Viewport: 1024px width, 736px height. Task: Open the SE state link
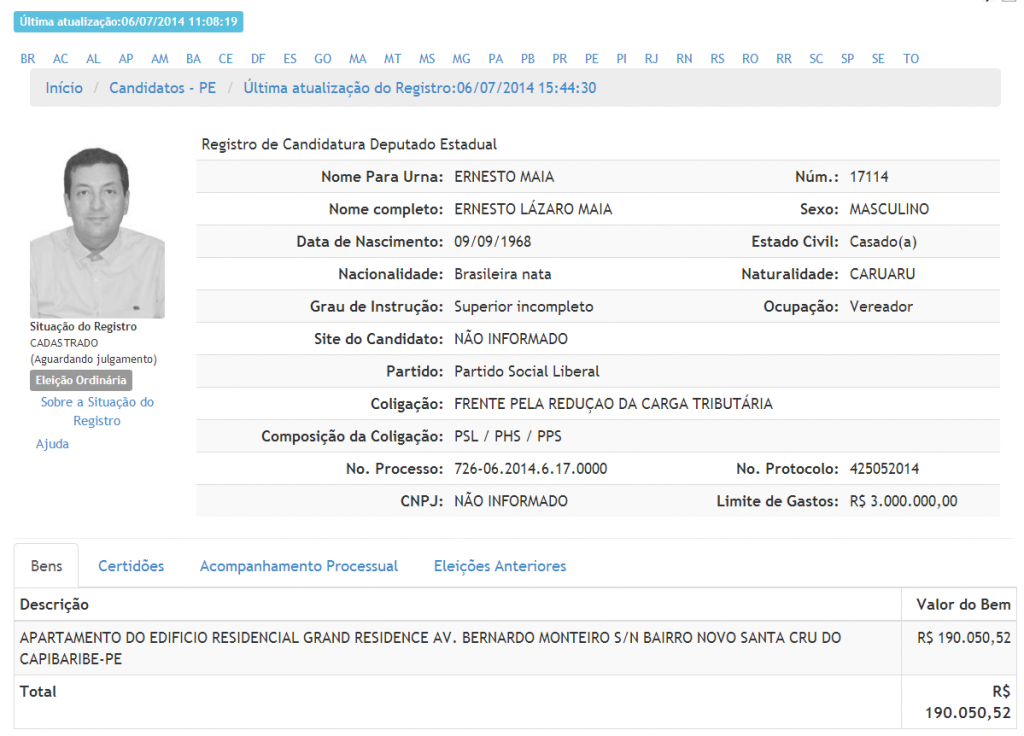878,59
